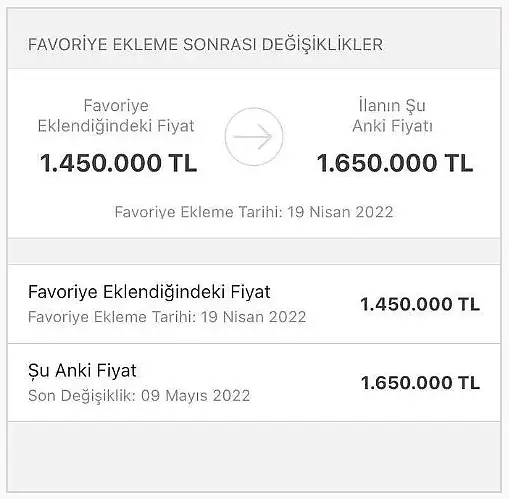Image resolution: width=509 pixels, height=499 pixels.
Task: Click the circular arrow icon between prices
Action: point(254,137)
